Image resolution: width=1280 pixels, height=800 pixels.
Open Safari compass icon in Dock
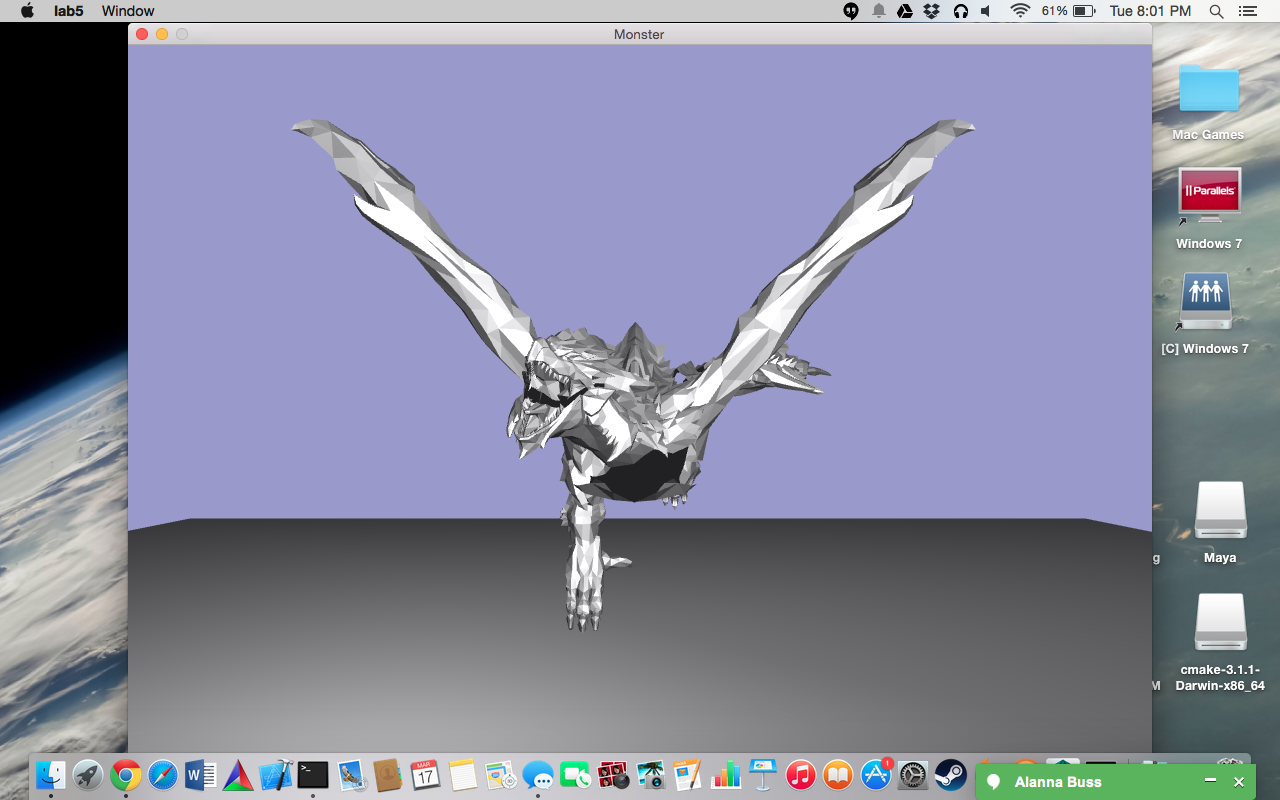(x=163, y=775)
